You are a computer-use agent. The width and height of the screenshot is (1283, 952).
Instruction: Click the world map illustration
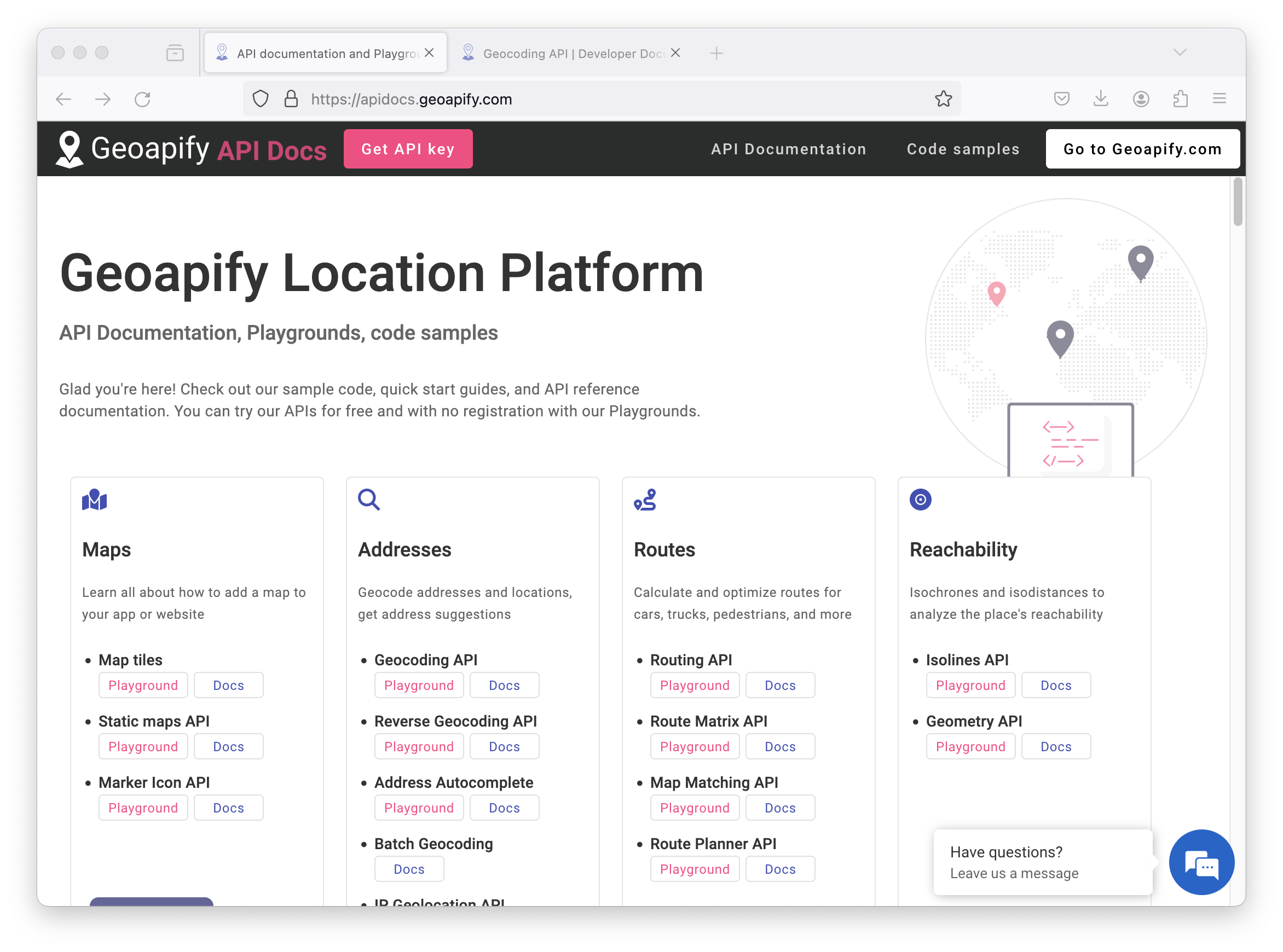[1066, 337]
